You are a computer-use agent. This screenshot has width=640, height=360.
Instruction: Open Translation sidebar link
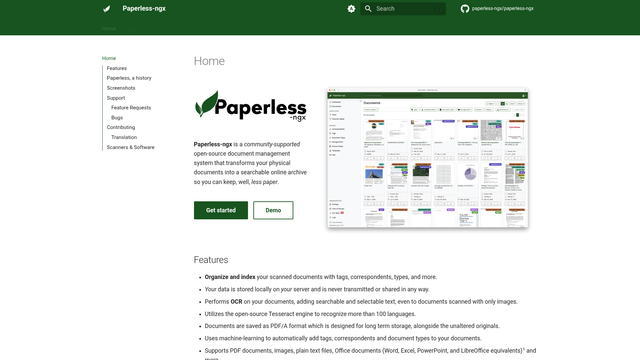tap(124, 138)
